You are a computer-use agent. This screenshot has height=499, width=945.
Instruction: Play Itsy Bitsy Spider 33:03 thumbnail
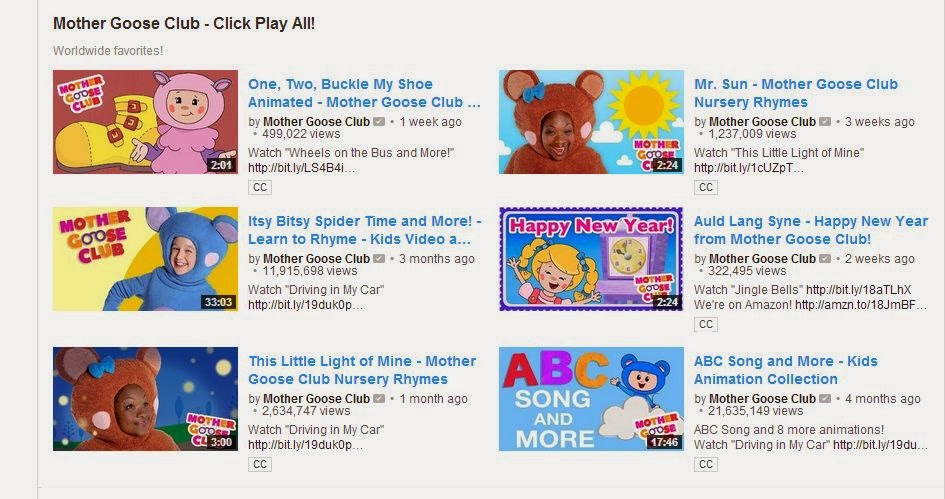coord(145,259)
